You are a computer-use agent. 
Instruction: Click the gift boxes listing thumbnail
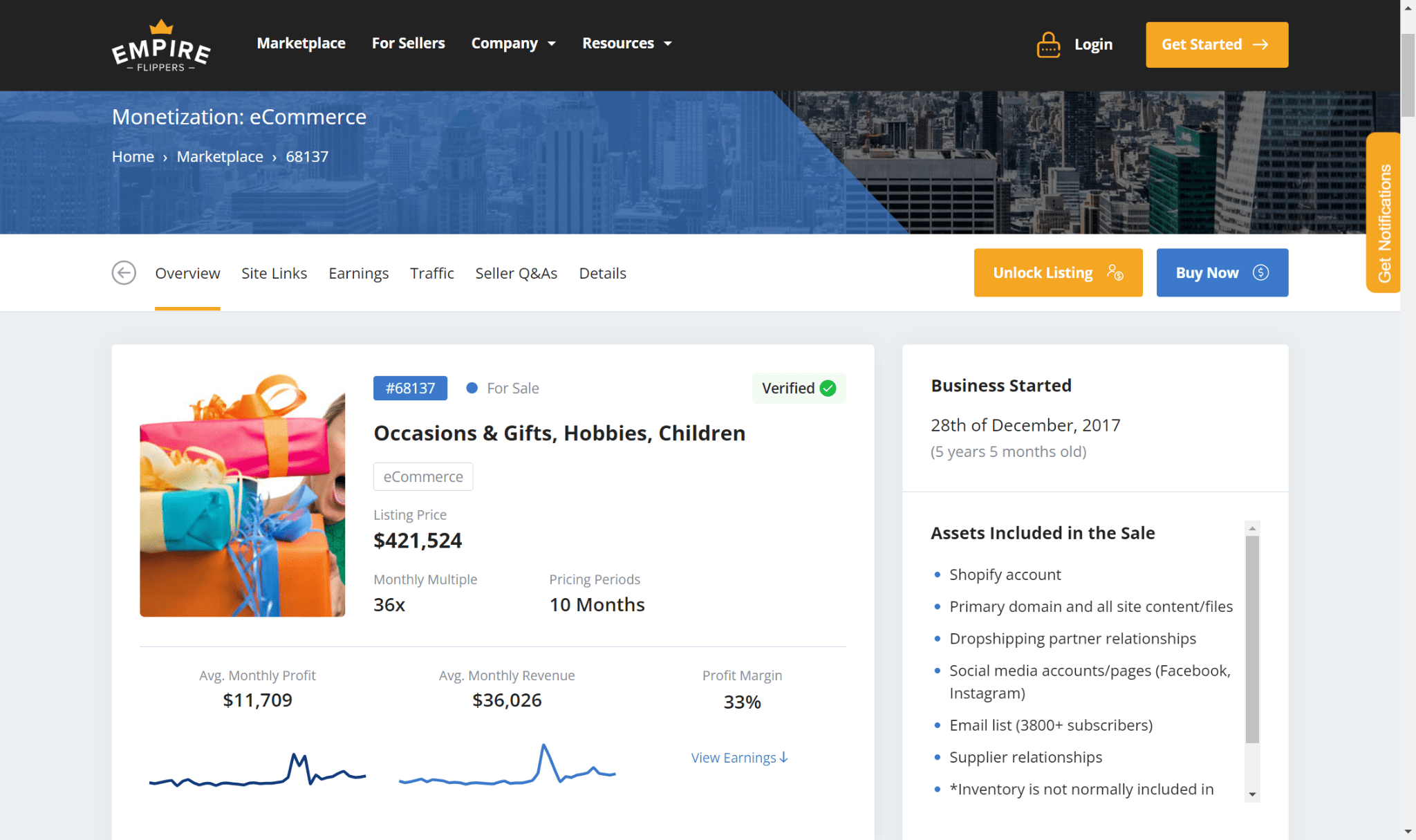click(x=242, y=496)
